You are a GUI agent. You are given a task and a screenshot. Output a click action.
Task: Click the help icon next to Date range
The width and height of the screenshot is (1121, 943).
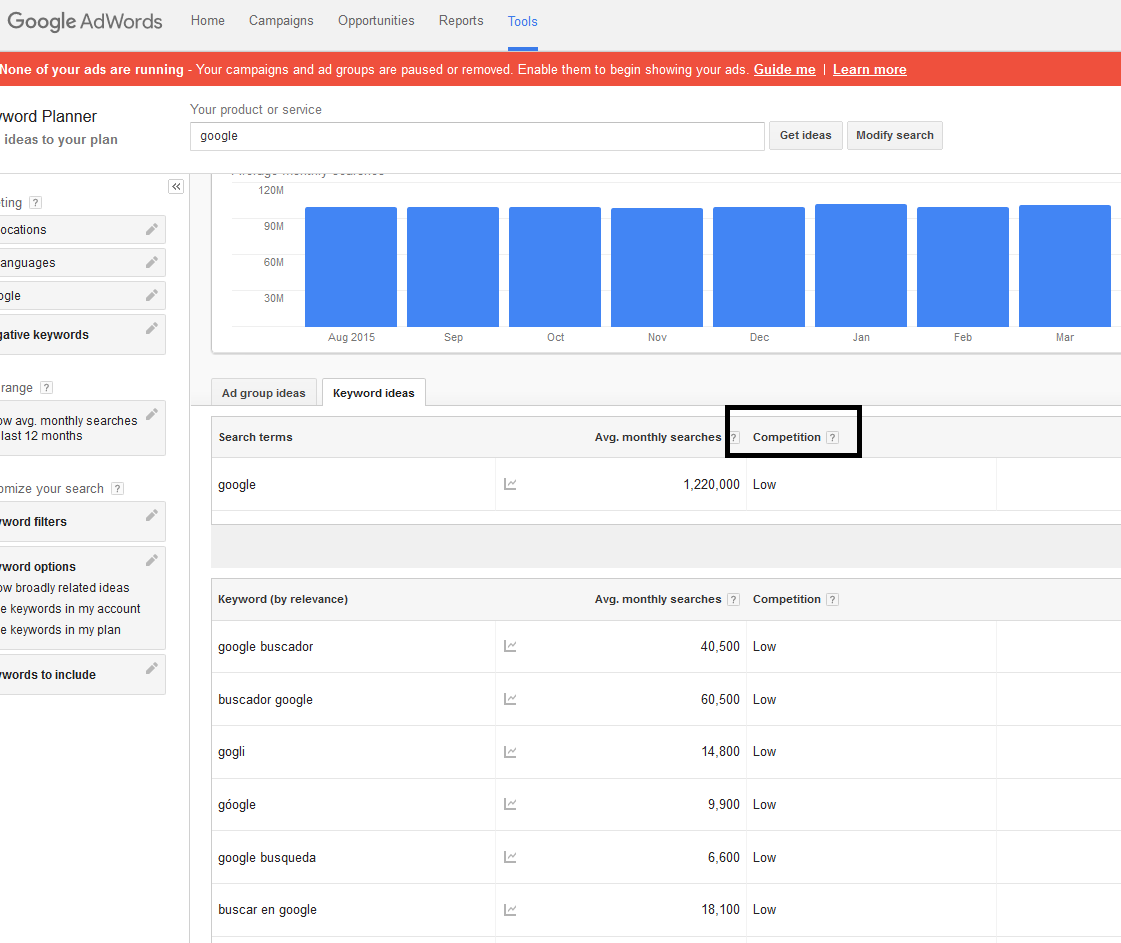[x=46, y=387]
